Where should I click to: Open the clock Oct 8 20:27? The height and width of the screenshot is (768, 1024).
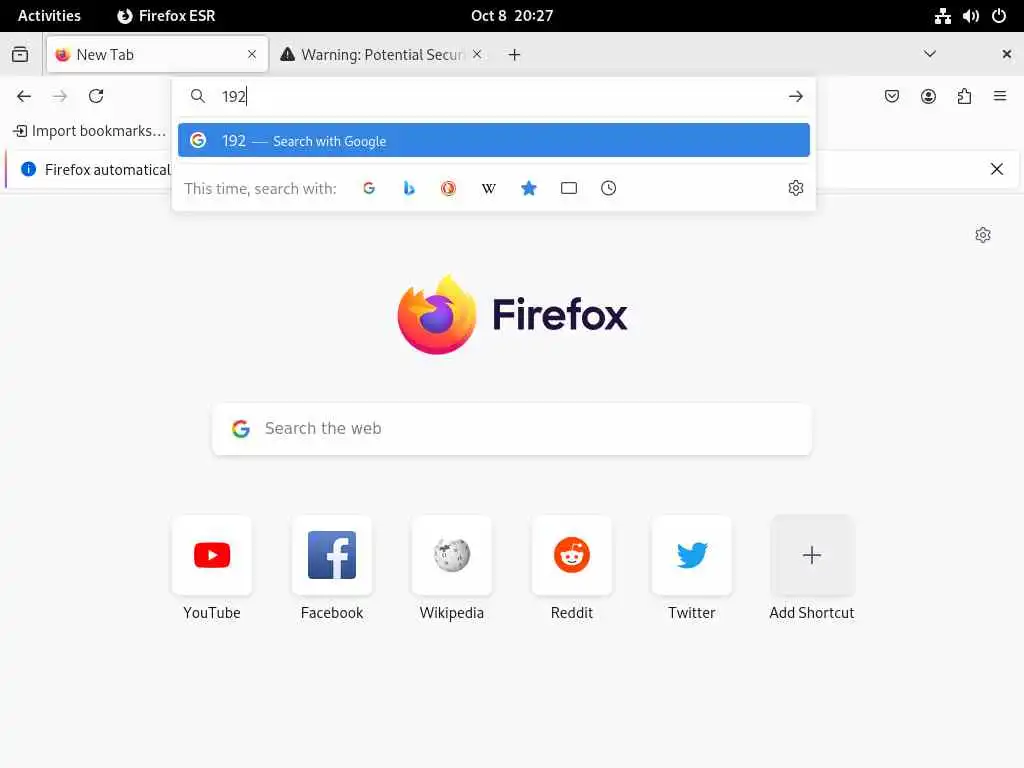tap(512, 16)
